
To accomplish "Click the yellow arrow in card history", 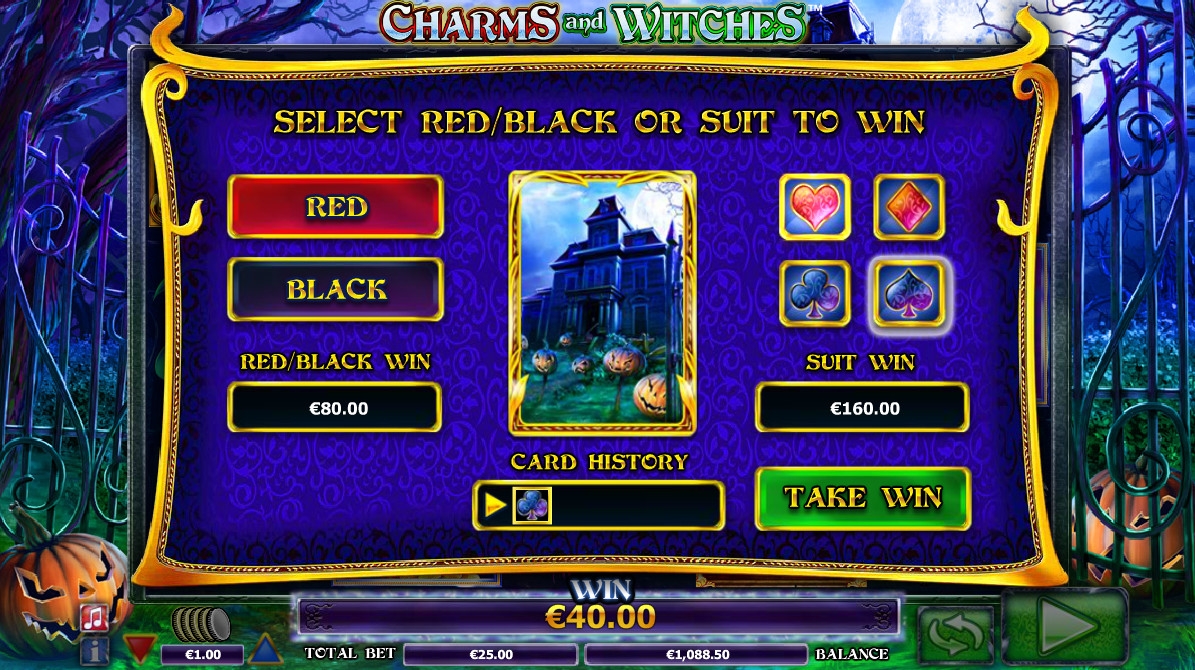I will click(495, 505).
